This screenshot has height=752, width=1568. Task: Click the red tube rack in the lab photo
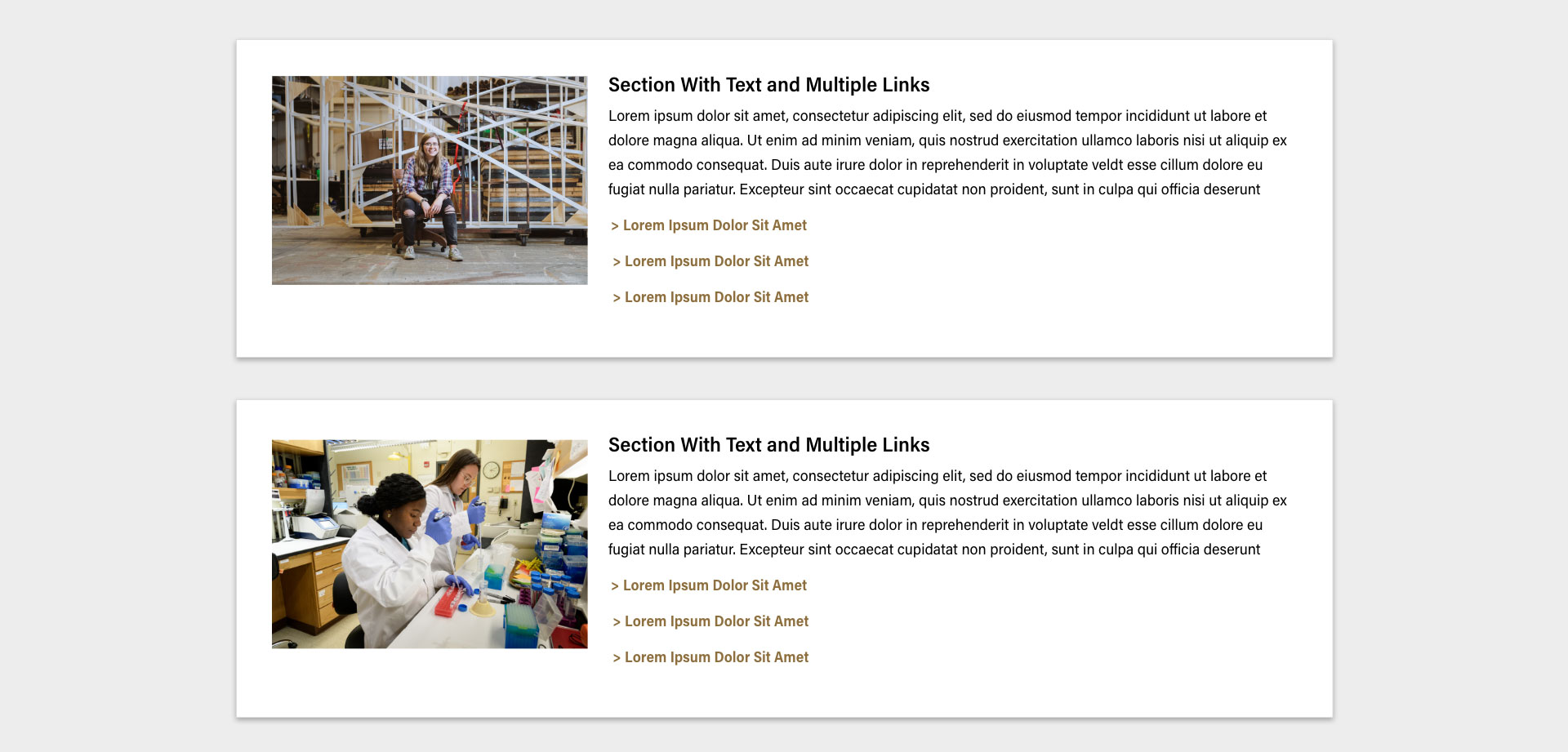[x=449, y=602]
